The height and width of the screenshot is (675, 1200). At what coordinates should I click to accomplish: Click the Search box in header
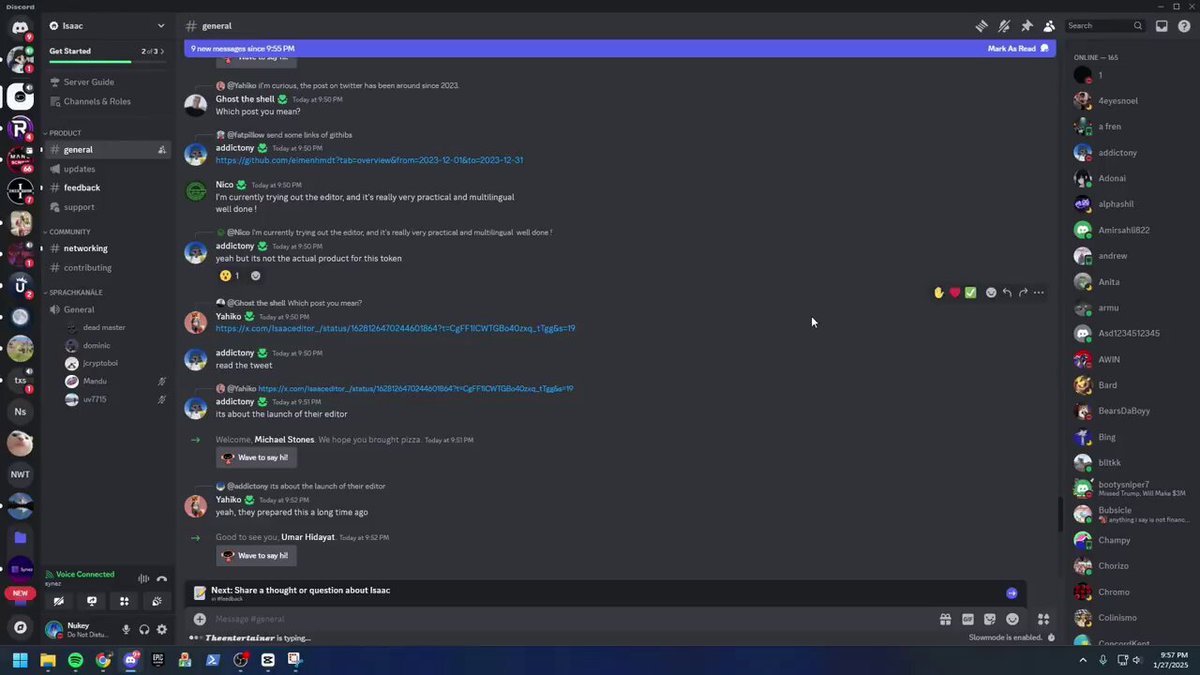tap(1105, 26)
